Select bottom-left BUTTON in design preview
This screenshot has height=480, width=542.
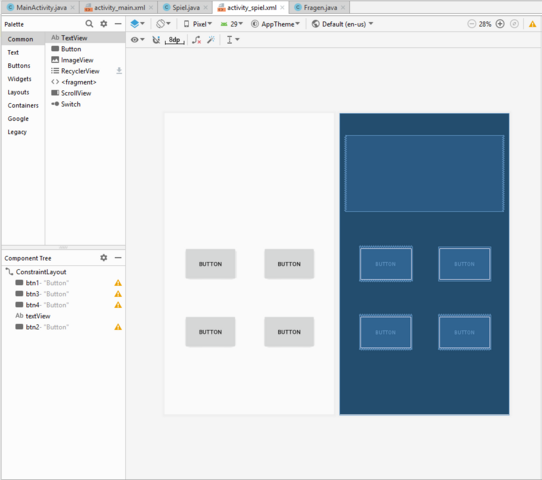[x=210, y=332]
